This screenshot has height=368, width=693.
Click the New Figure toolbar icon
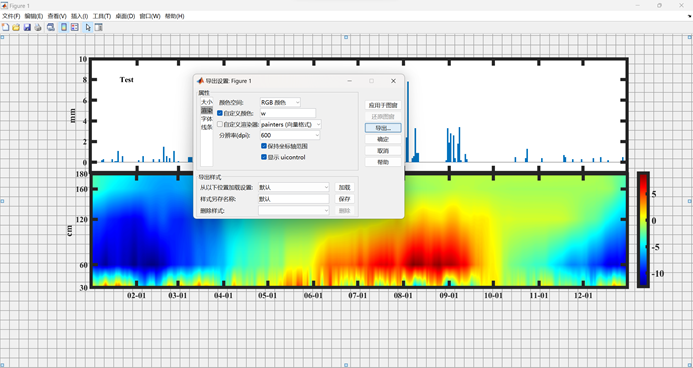(x=6, y=27)
